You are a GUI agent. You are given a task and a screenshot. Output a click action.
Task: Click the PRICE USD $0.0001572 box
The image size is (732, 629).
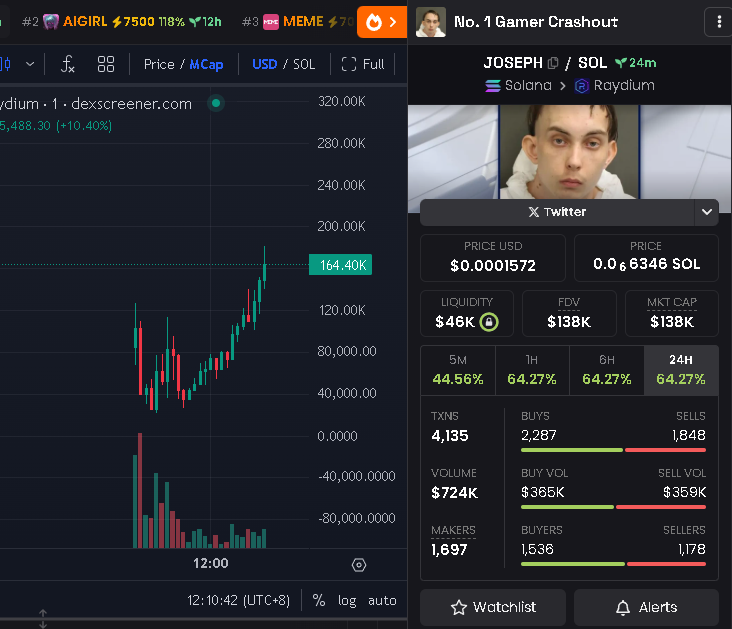[493, 258]
